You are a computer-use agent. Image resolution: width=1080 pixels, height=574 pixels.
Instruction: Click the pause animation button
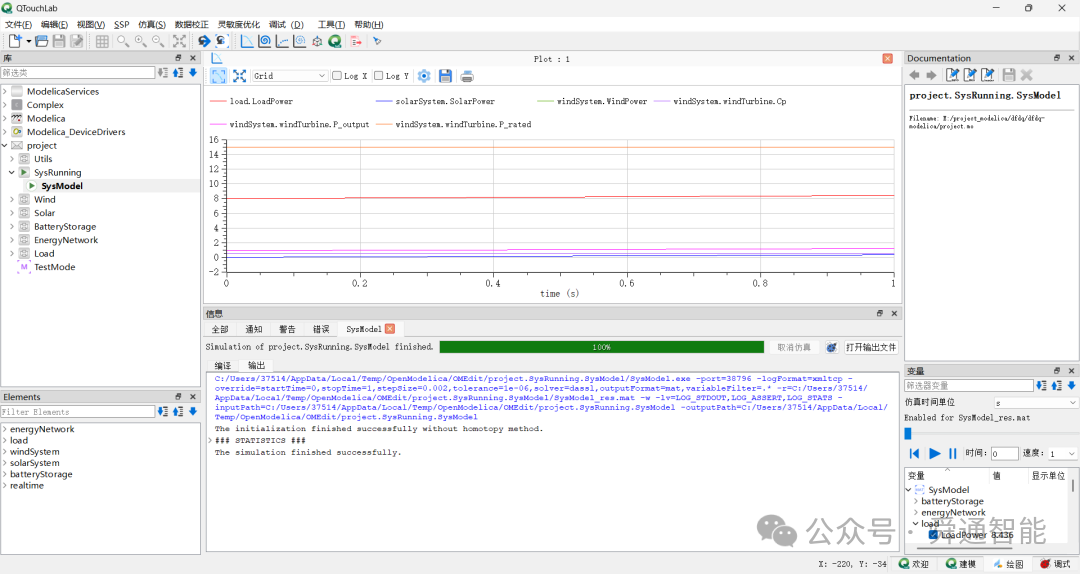click(953, 453)
